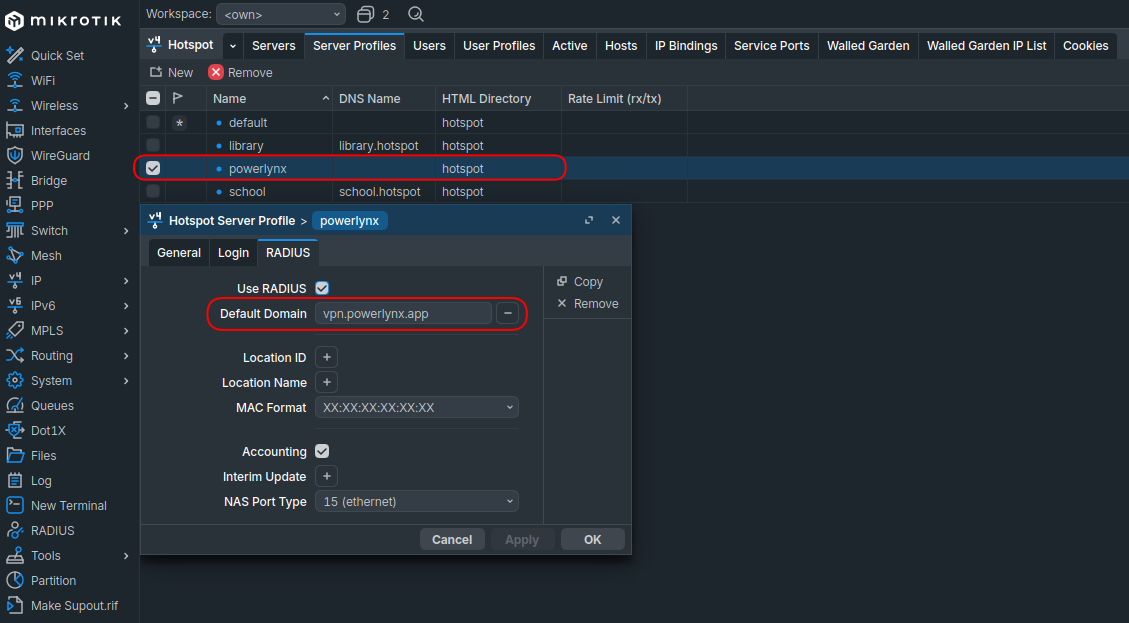Screen dimensions: 1129x623
Task: Click the Quick Set sidebar icon
Action: (15, 55)
